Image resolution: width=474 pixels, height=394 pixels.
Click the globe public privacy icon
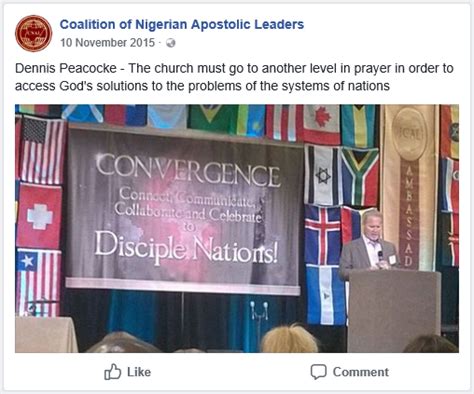pos(171,43)
